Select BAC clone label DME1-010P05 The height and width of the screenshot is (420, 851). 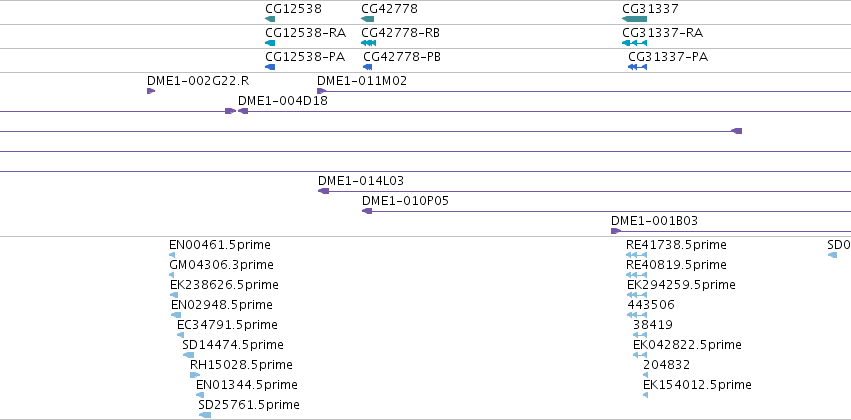[x=405, y=201]
